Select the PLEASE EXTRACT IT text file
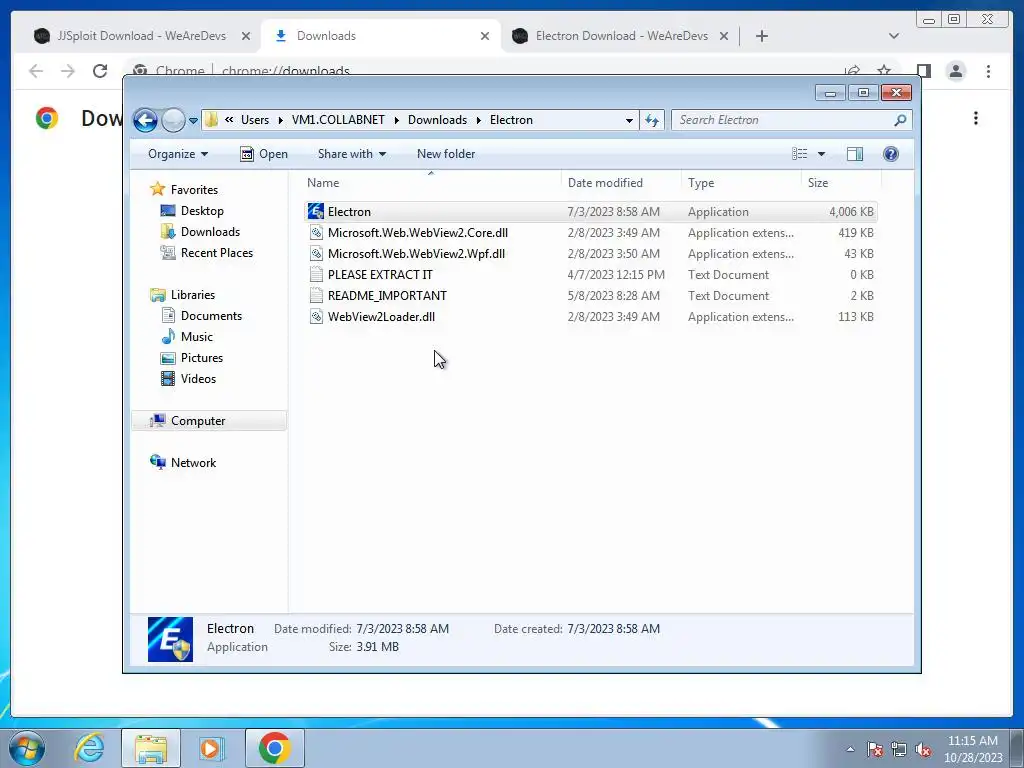This screenshot has height=768, width=1024. 590,274
